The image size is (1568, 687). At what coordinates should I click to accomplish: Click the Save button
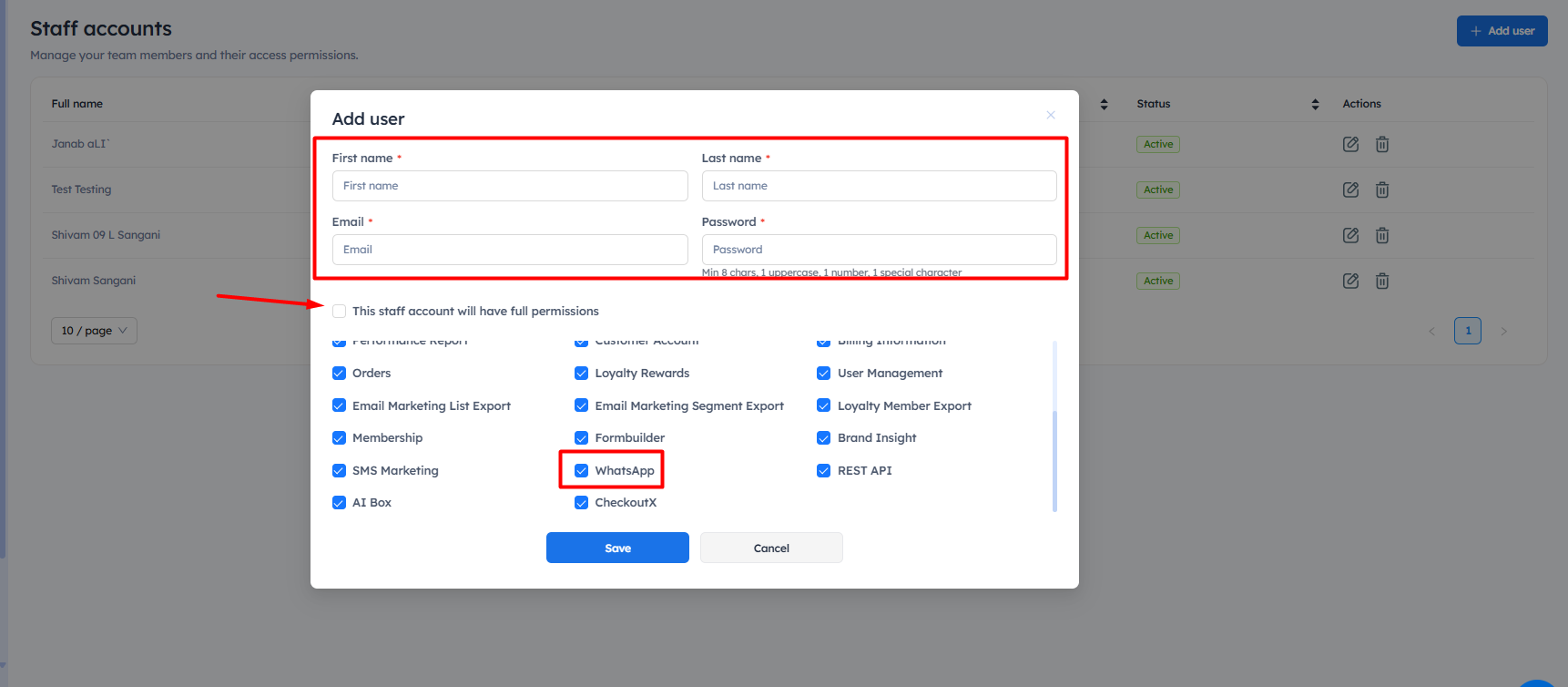pos(617,548)
